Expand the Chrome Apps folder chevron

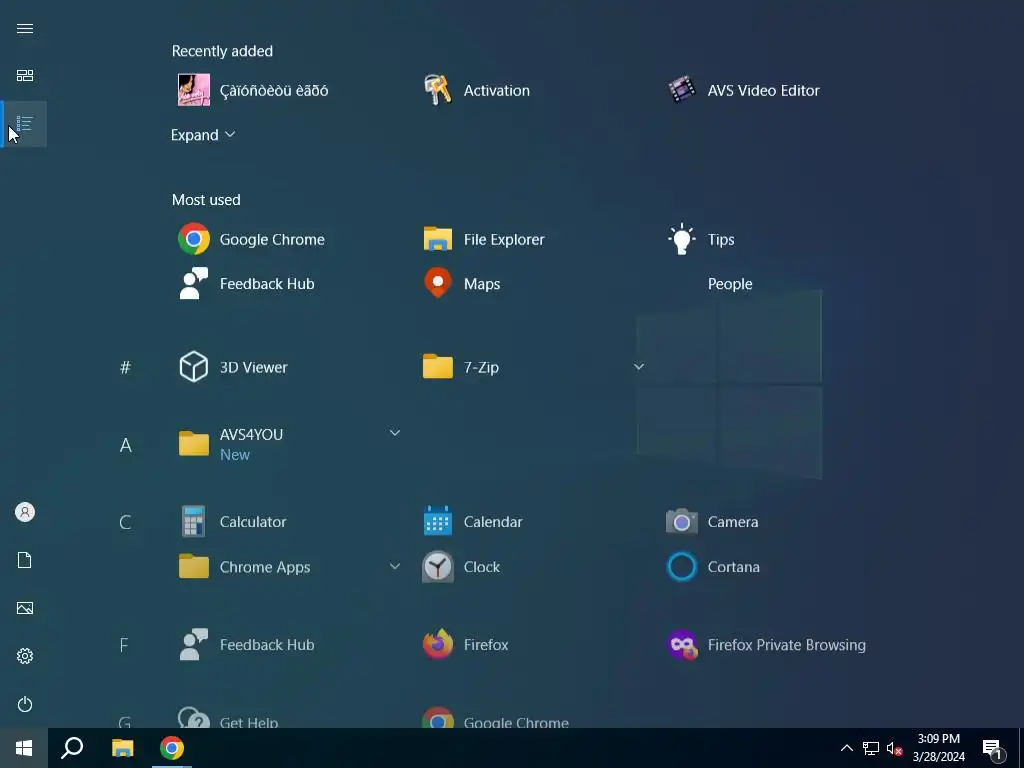(394, 566)
